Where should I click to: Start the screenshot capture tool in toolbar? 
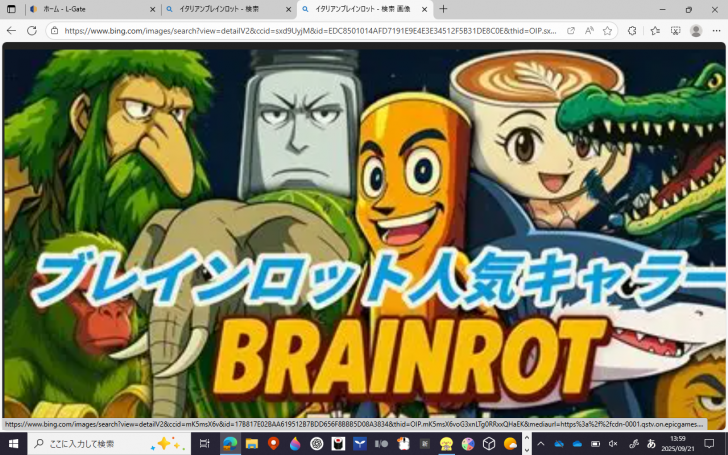676,31
